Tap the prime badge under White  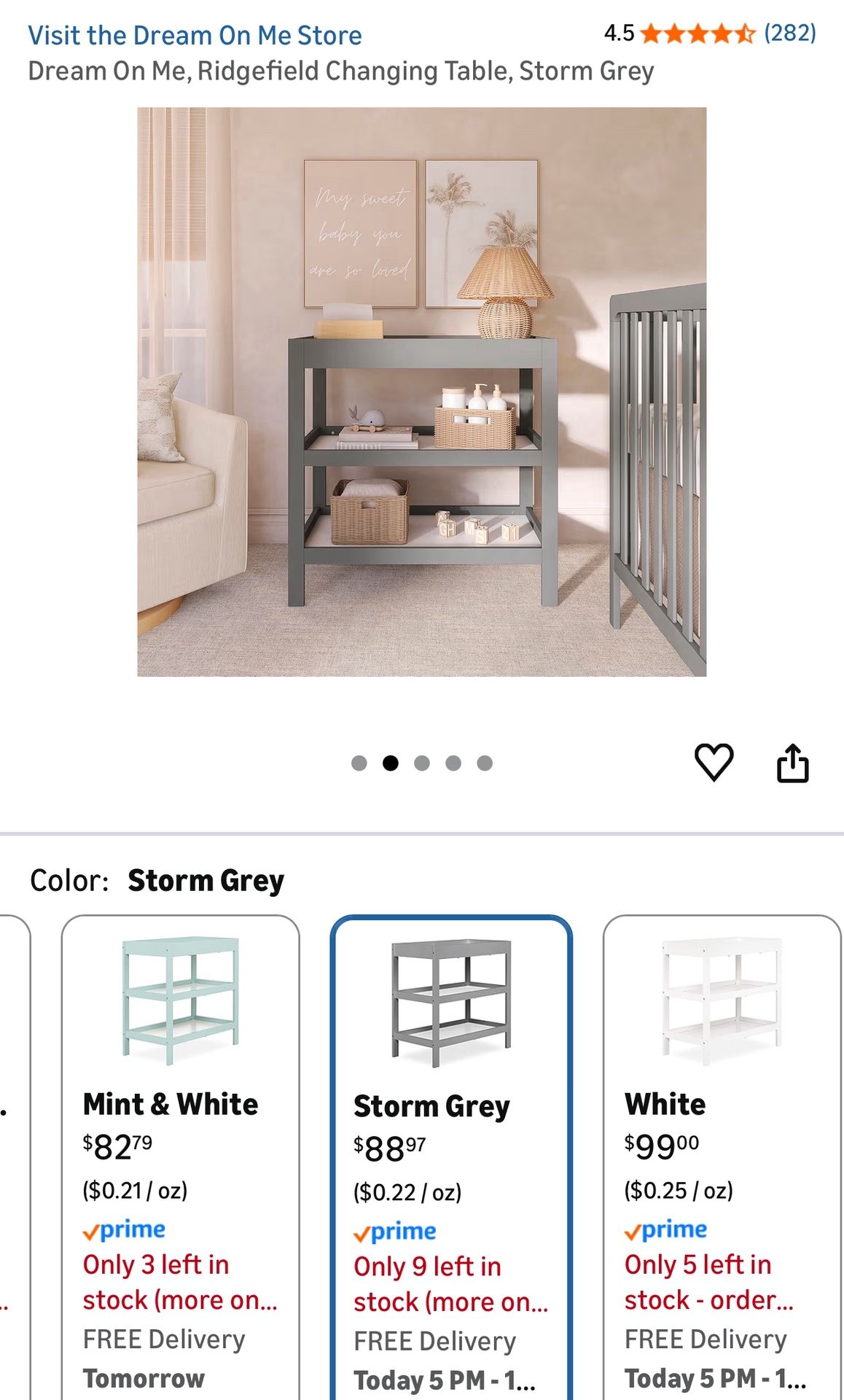(x=665, y=1230)
